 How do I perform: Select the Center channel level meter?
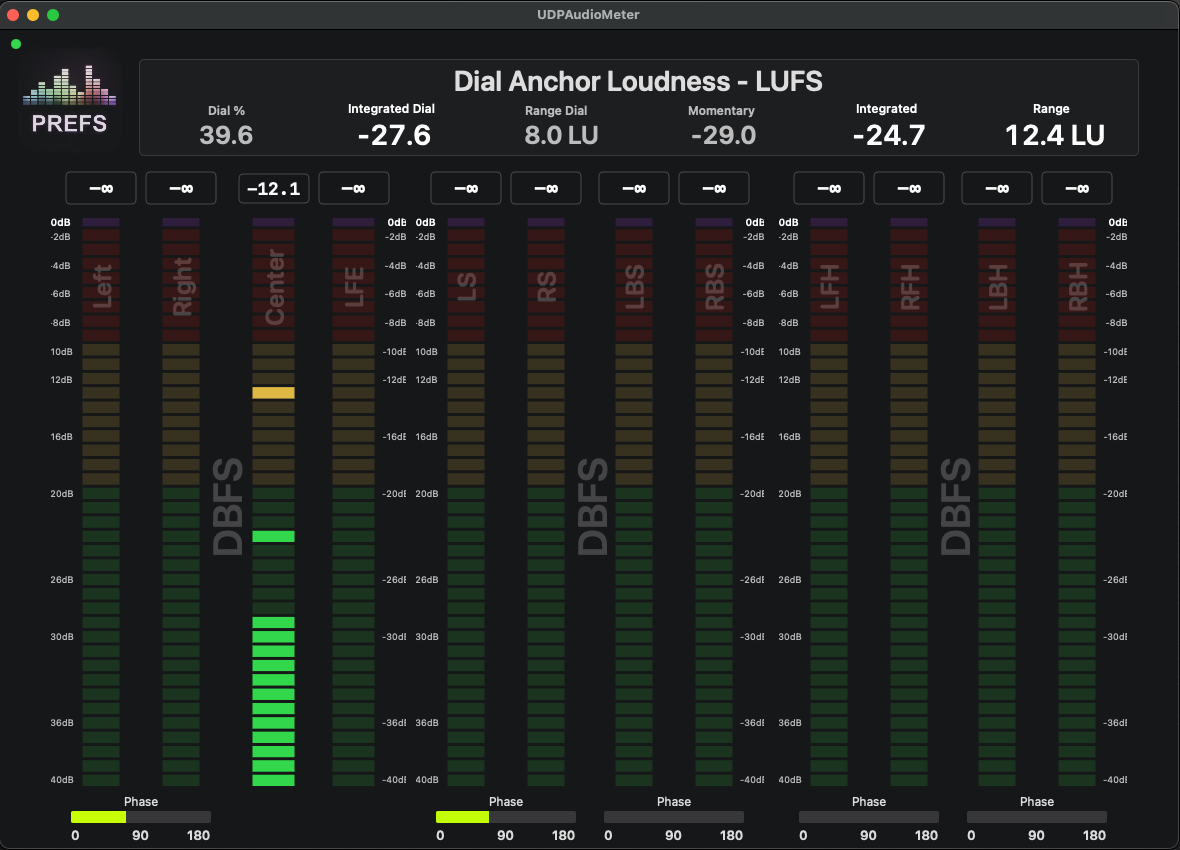tap(273, 500)
